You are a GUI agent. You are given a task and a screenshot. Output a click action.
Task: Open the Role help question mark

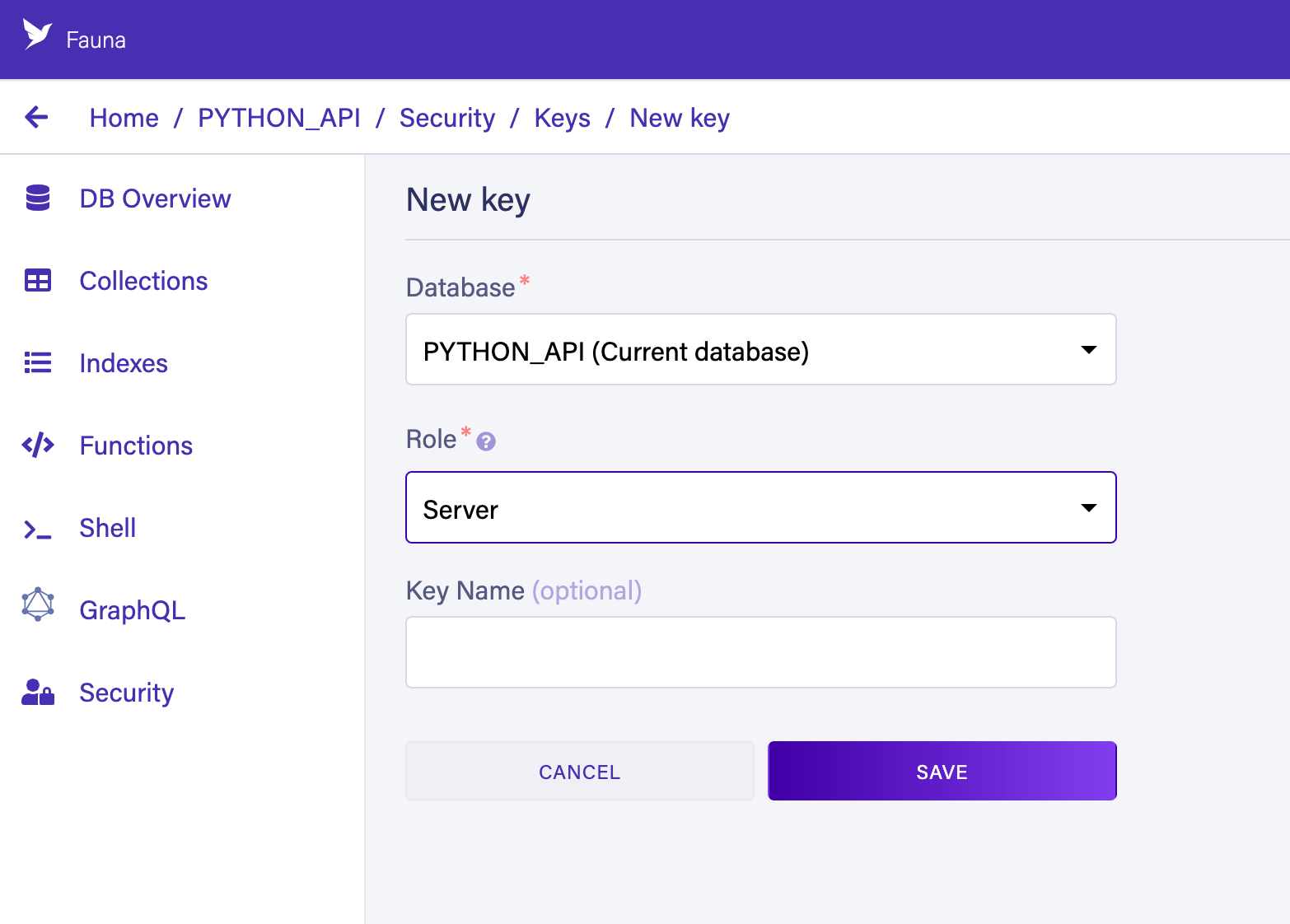[486, 442]
